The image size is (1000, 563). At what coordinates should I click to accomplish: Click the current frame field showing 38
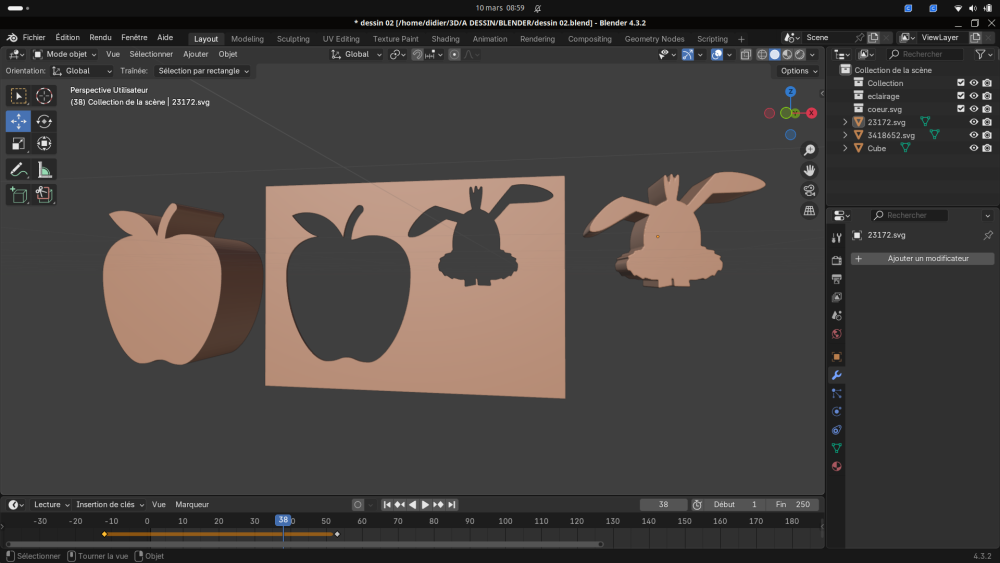click(x=664, y=505)
